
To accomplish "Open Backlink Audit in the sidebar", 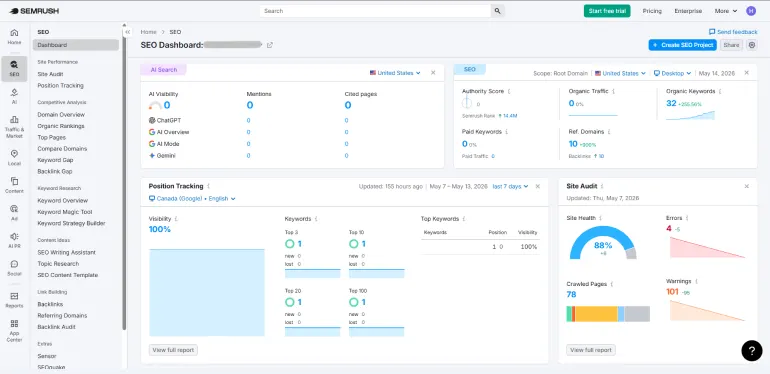I will click(56, 327).
